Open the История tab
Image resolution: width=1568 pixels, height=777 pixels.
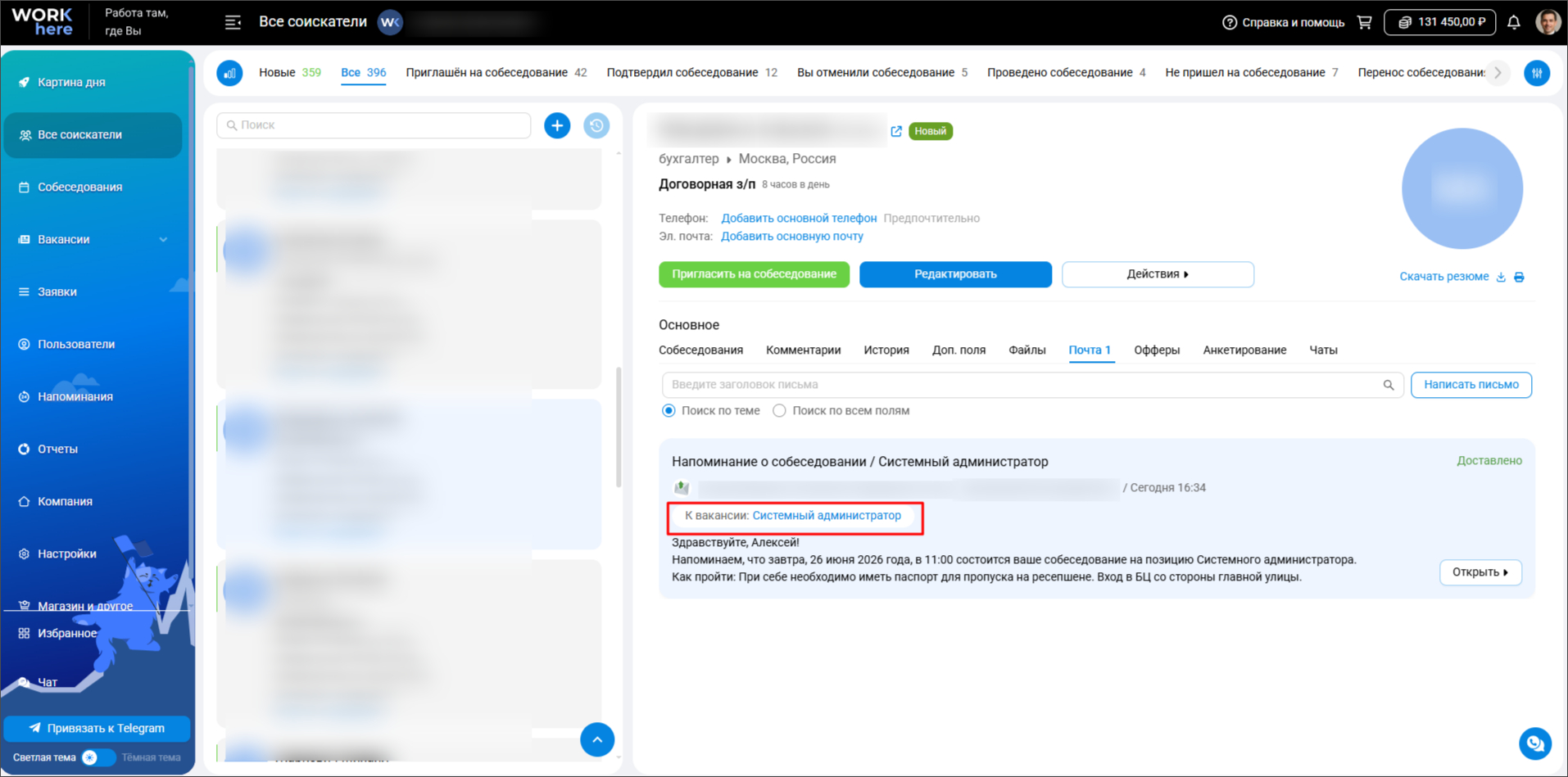coord(886,350)
